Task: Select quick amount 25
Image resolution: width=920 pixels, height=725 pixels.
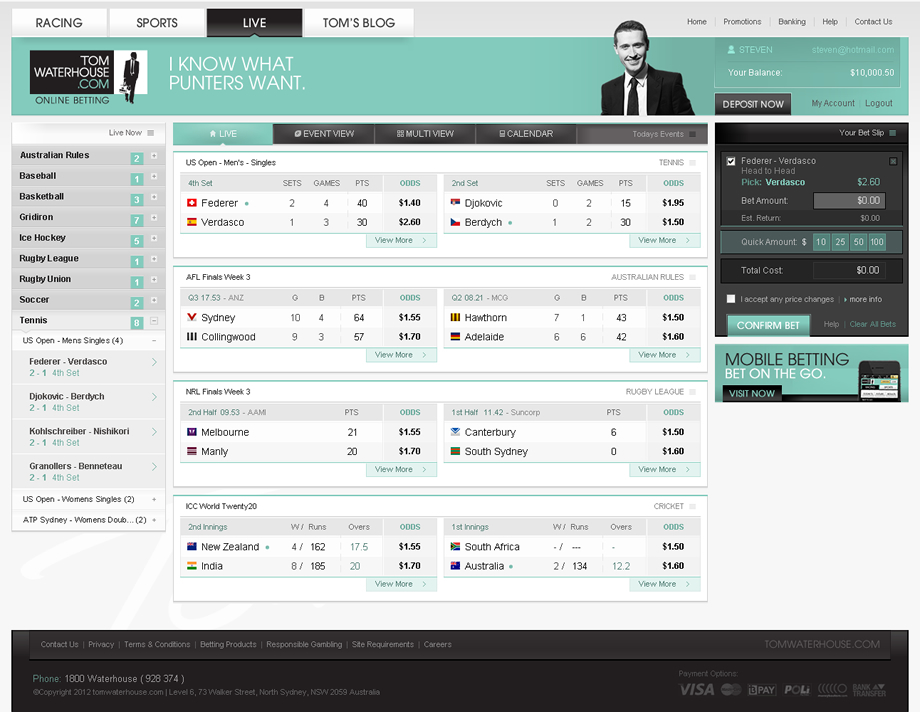Action: click(x=840, y=242)
